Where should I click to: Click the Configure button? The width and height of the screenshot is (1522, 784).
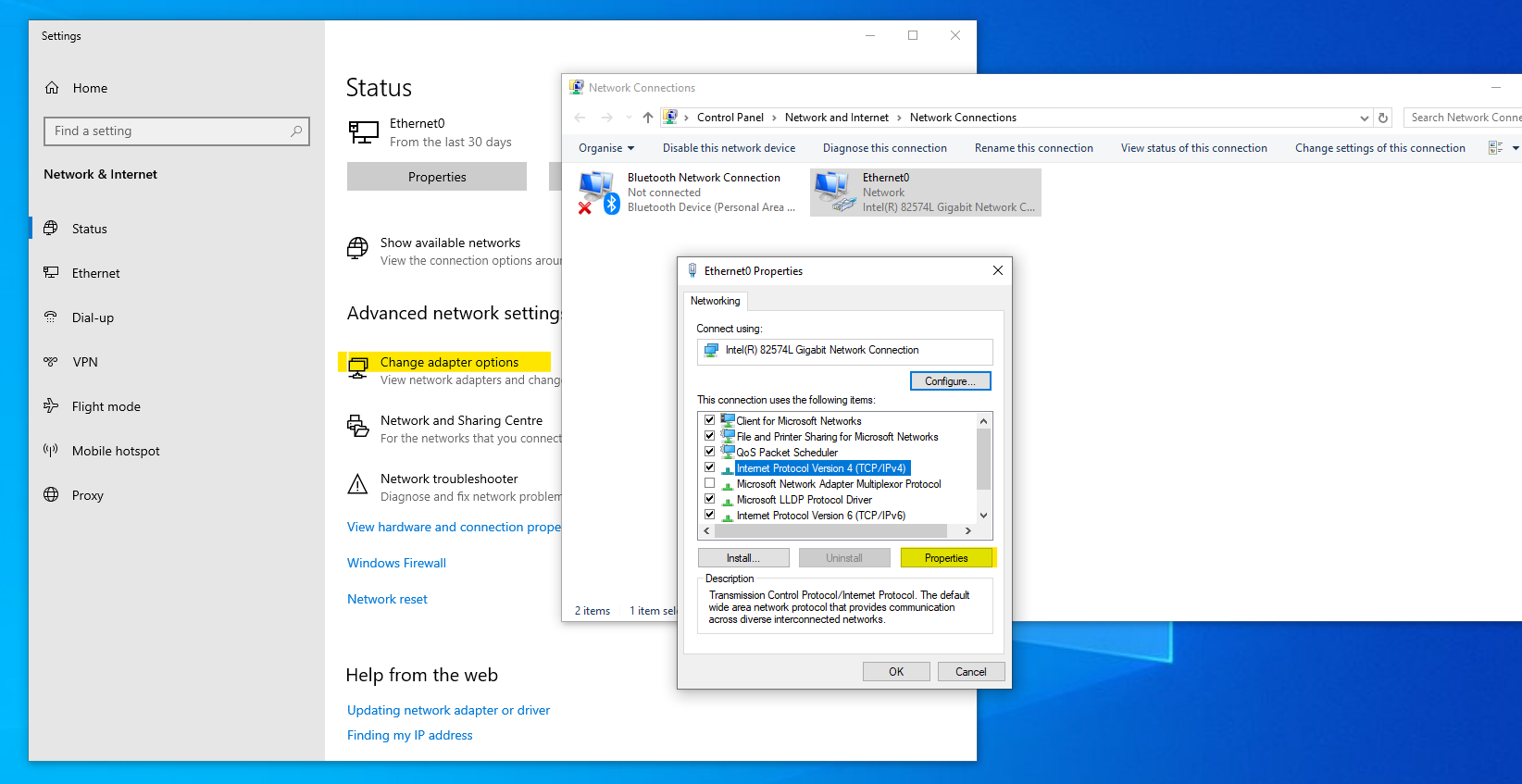click(x=951, y=381)
